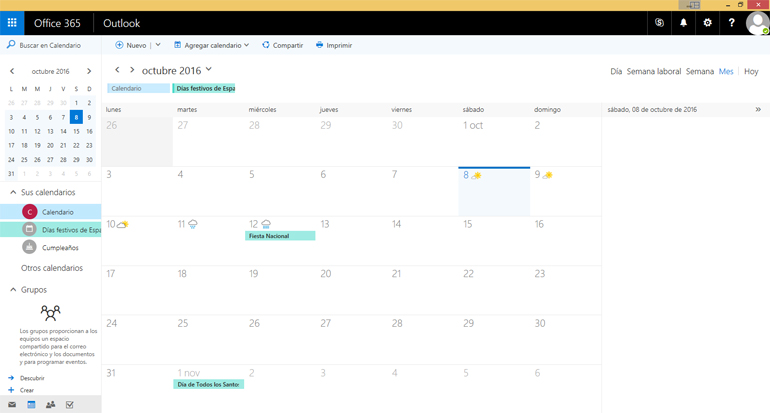Open People view from bottom bar
770x413 pixels.
[50, 405]
